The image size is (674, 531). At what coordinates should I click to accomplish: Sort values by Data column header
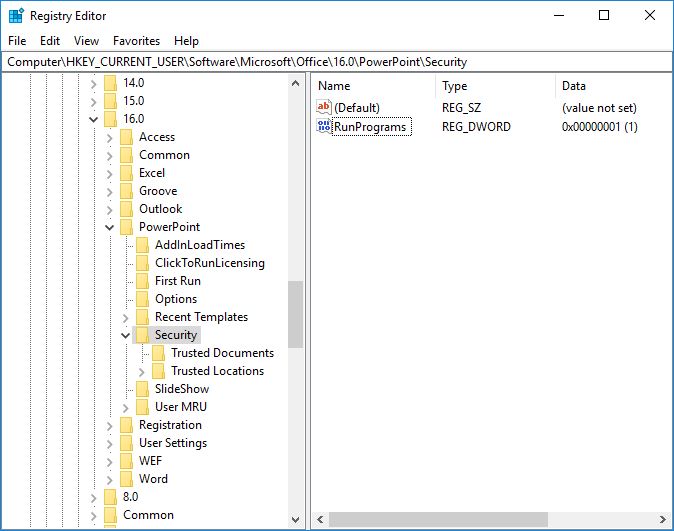click(x=614, y=86)
